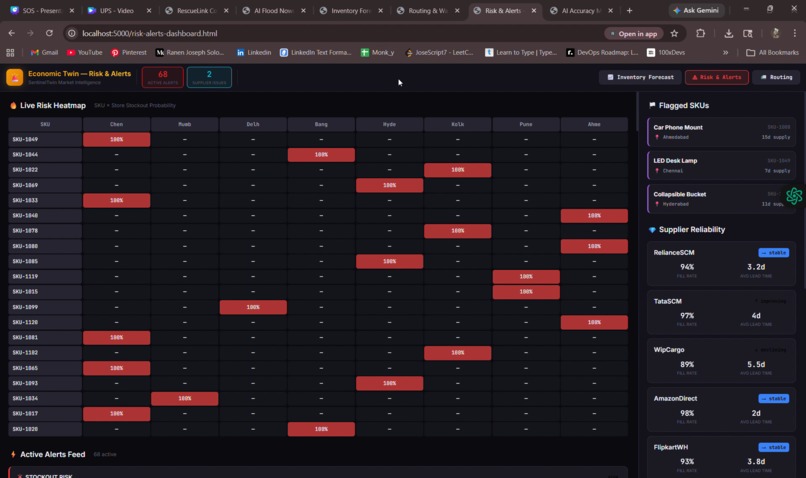
Task: Open the Gmail bookmark
Action: [44, 52]
